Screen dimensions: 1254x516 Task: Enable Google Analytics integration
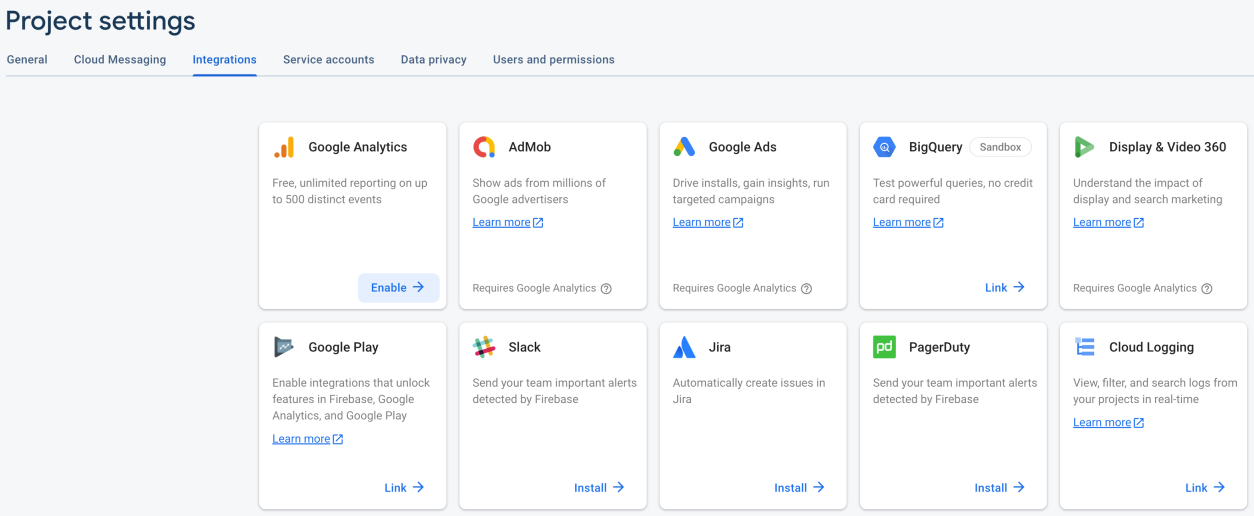(398, 288)
